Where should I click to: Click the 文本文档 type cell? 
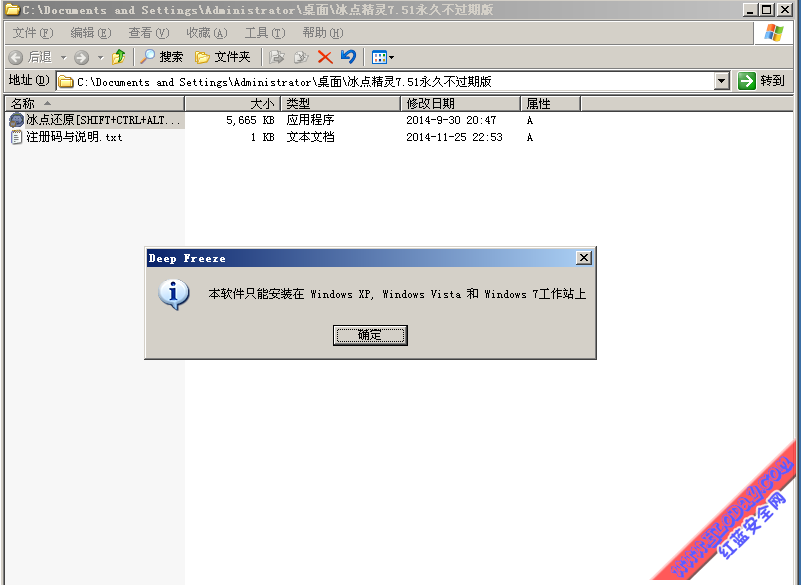(310, 137)
